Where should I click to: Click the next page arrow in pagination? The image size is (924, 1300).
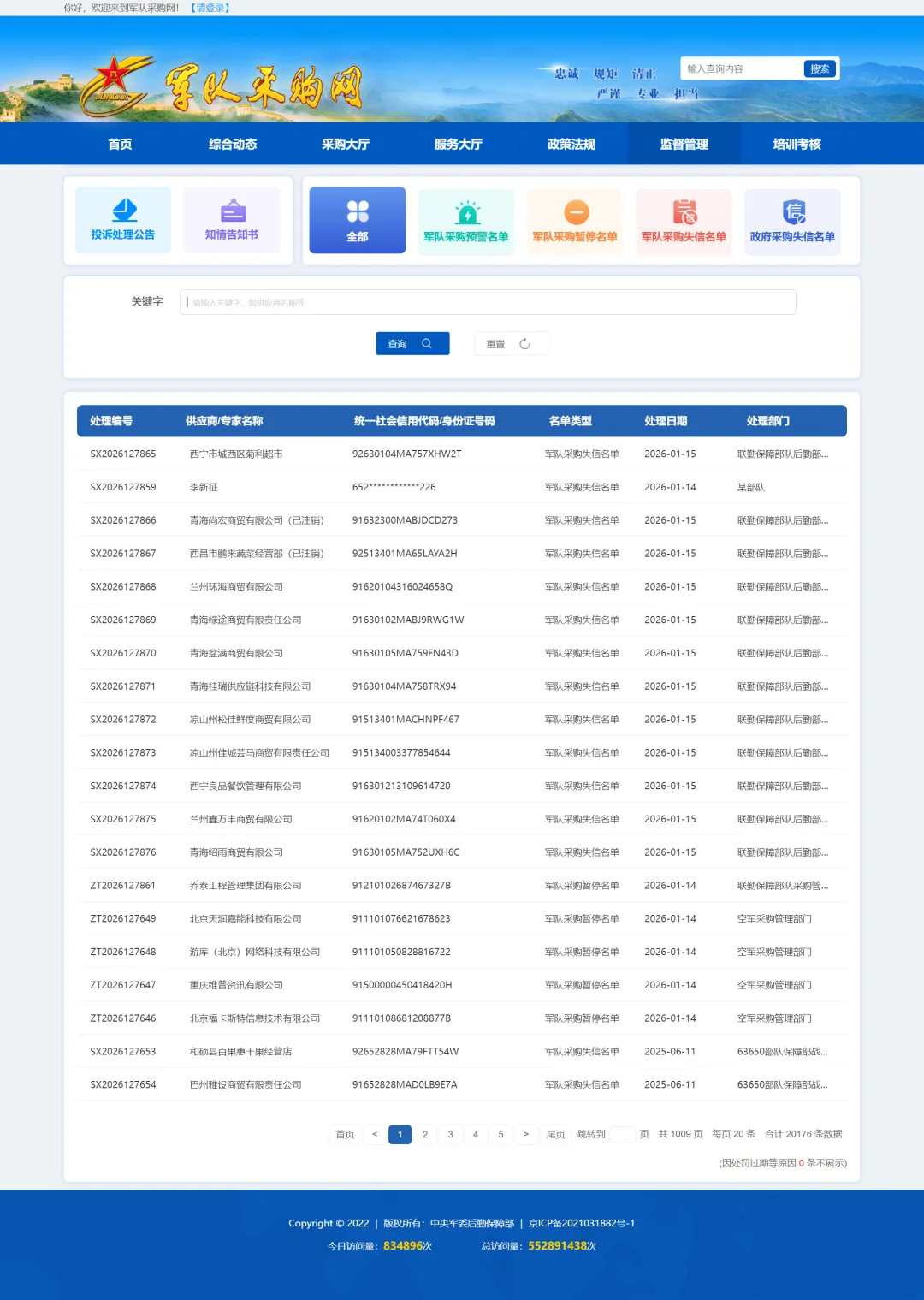pos(525,1134)
